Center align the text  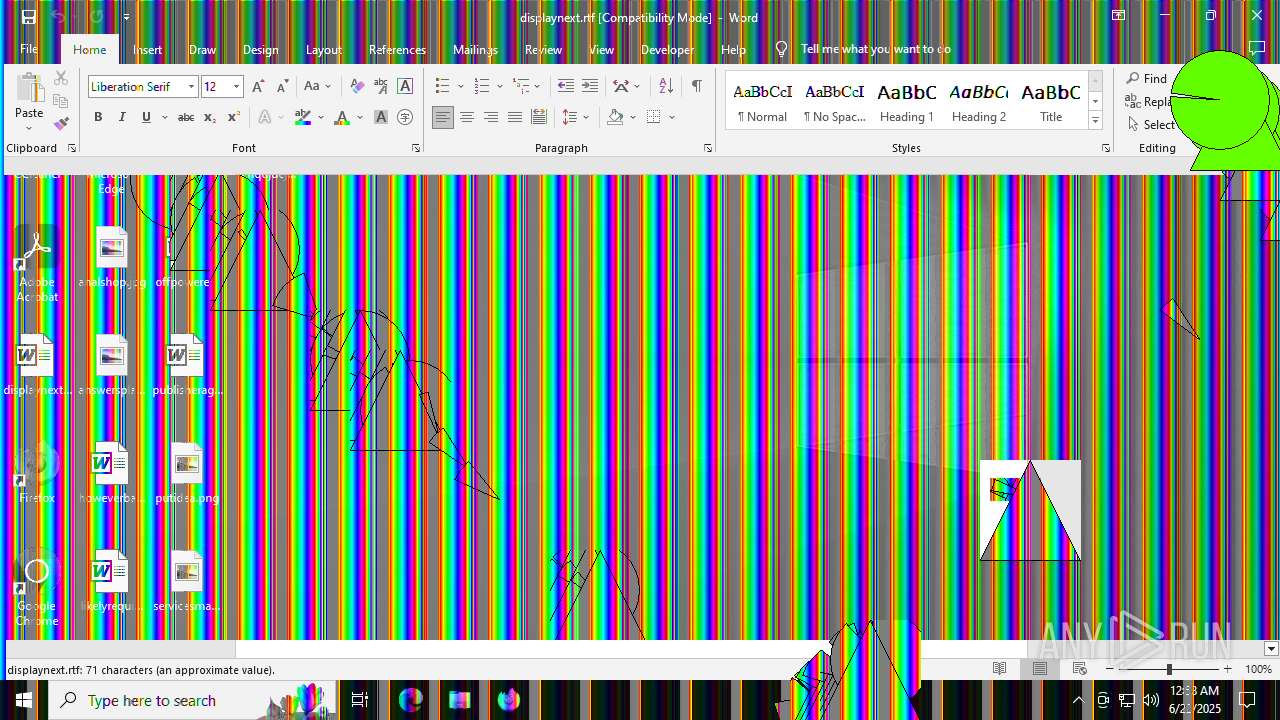point(467,118)
